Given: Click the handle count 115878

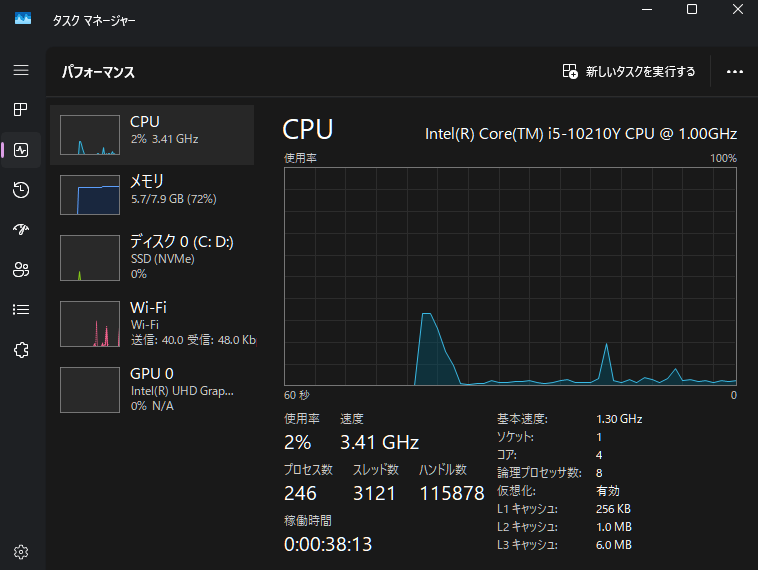Looking at the screenshot, I should coord(452,493).
